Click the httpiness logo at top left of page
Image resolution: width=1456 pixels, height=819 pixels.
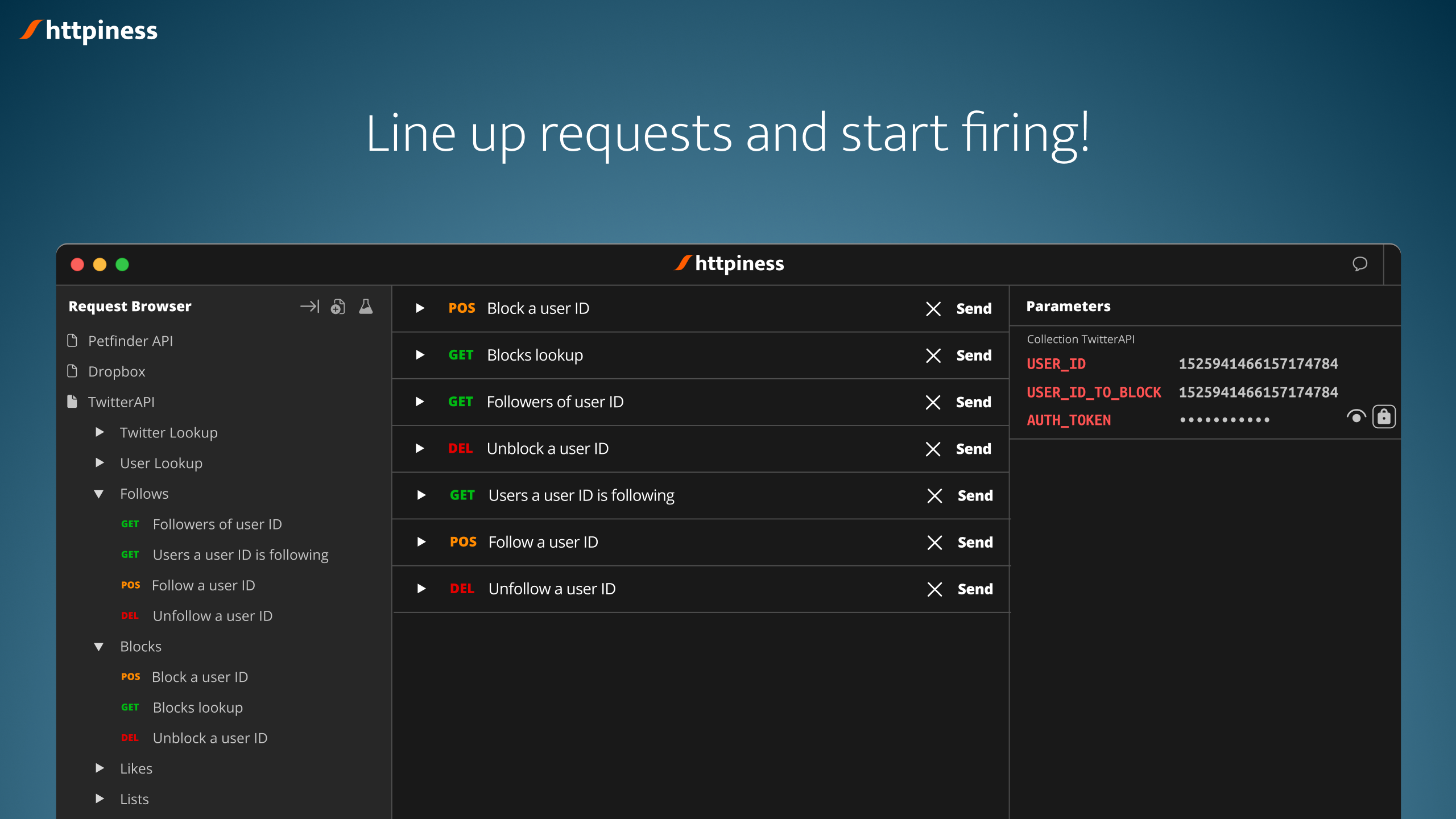pos(89,31)
